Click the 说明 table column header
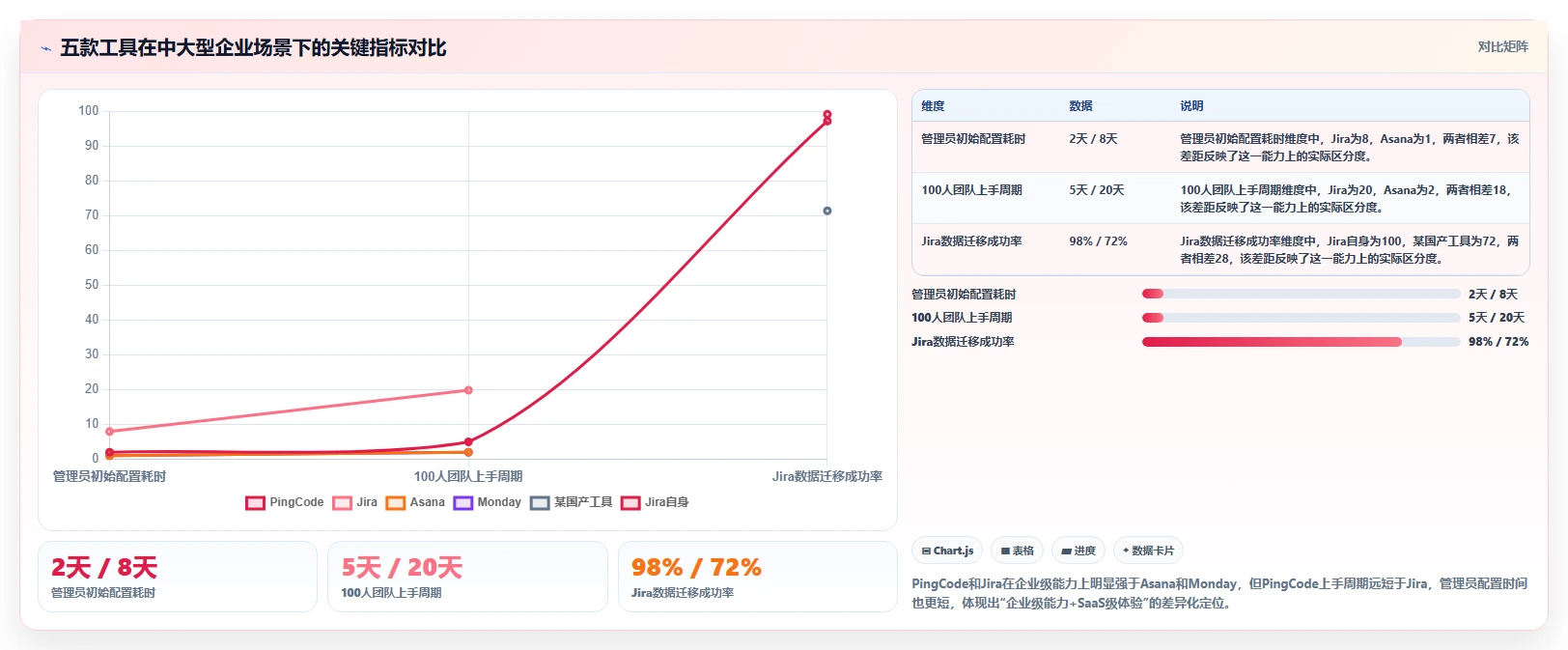This screenshot has height=650, width=1568. [x=1191, y=106]
